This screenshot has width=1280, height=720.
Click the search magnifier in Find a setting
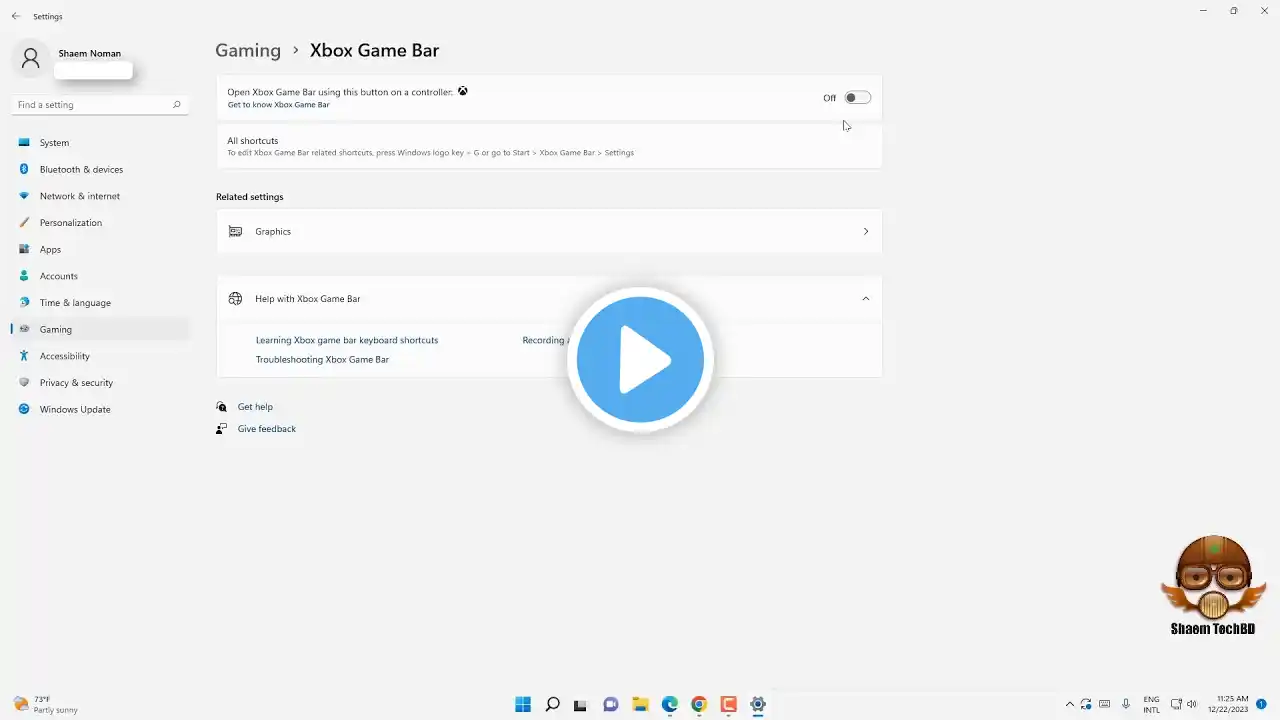coord(177,105)
